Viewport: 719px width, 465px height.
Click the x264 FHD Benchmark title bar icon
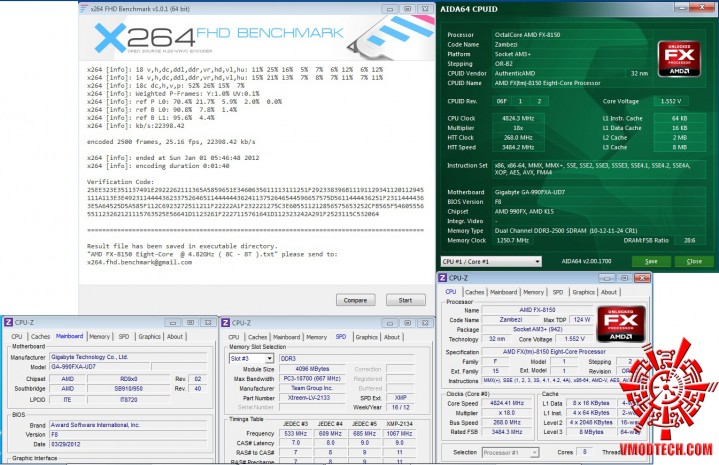[84, 9]
